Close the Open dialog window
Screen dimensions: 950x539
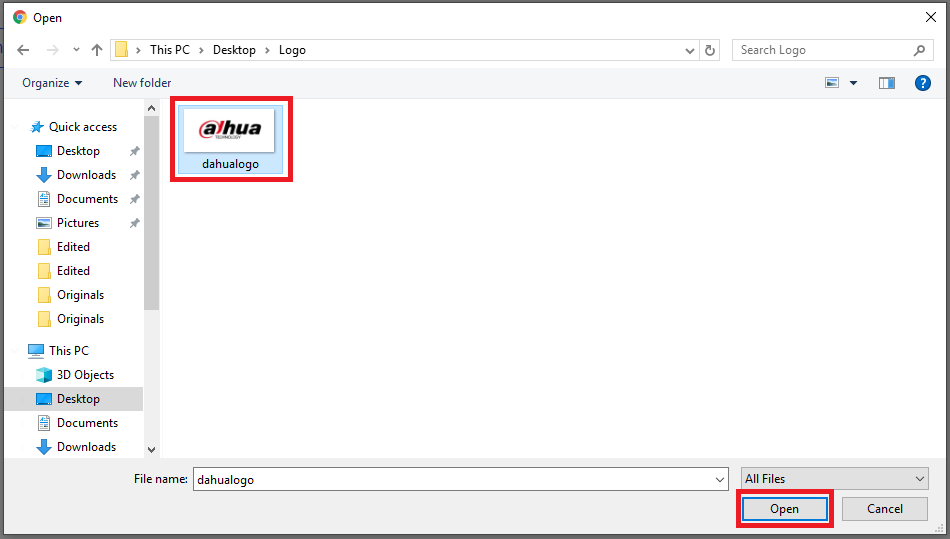(931, 17)
